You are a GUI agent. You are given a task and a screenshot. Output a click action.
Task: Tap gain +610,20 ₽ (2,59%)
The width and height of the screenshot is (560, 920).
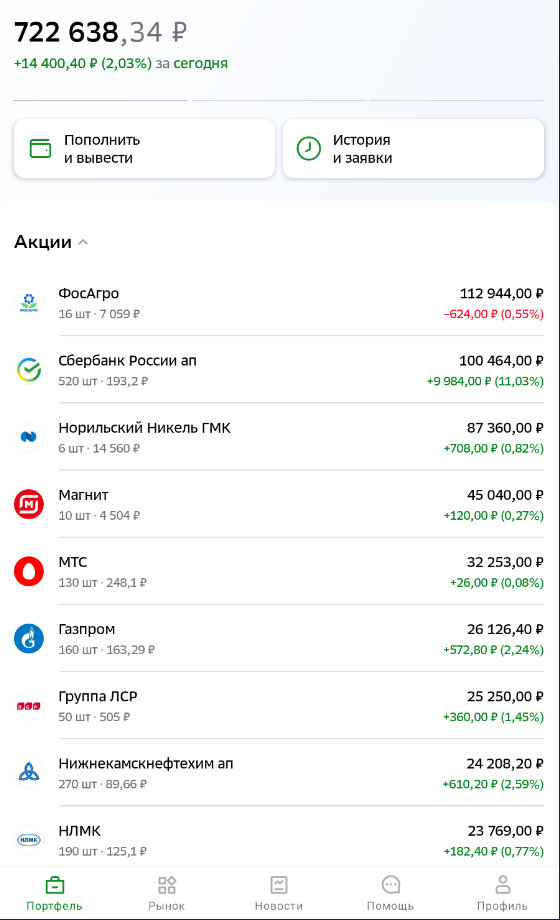point(493,784)
